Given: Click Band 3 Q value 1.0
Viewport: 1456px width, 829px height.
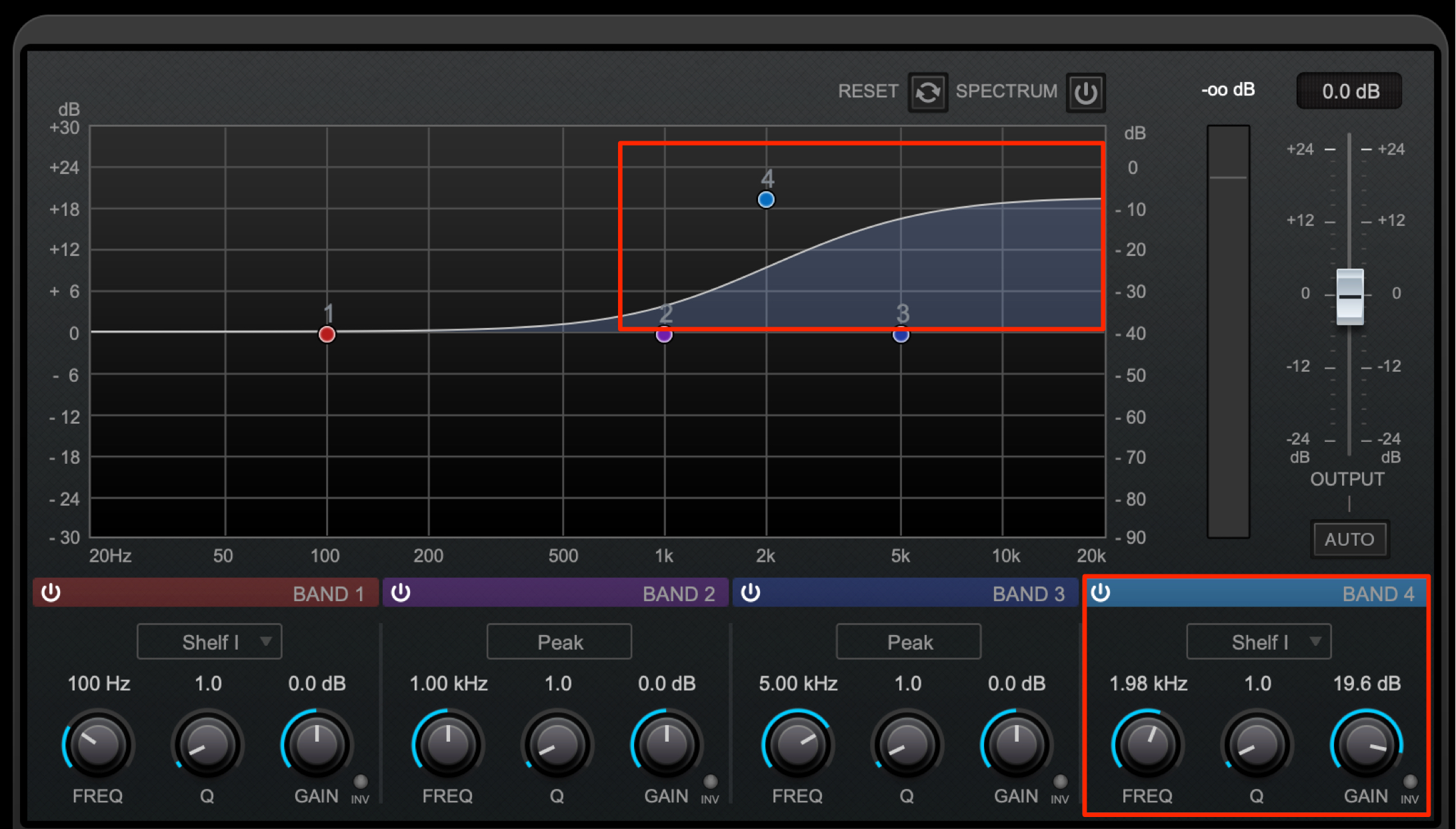Looking at the screenshot, I should coord(907,684).
